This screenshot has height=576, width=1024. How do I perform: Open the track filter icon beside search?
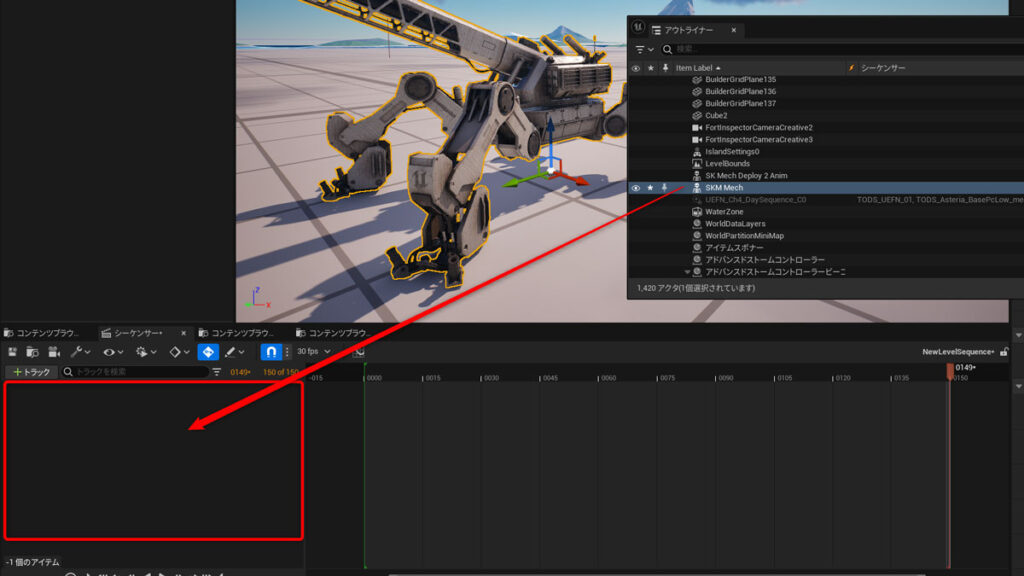(x=217, y=372)
